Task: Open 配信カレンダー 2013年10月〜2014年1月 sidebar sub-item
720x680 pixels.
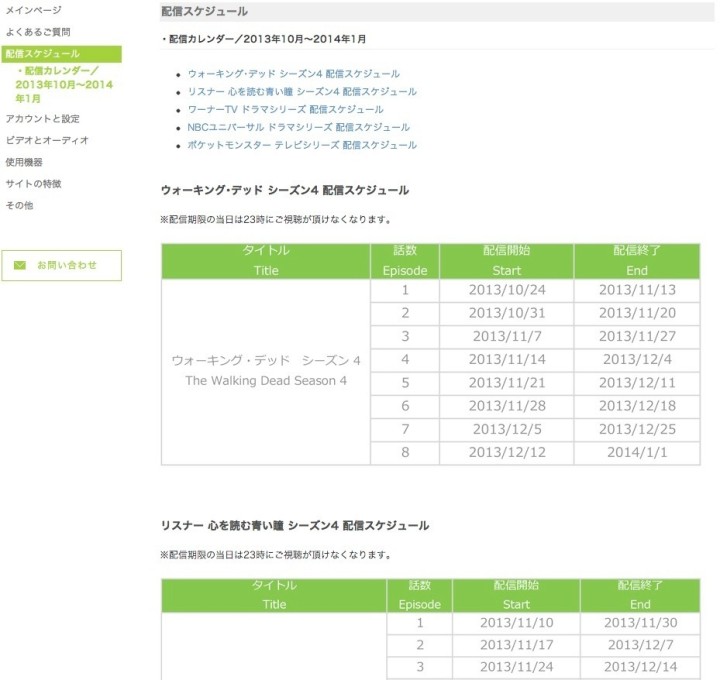Action: [64, 84]
